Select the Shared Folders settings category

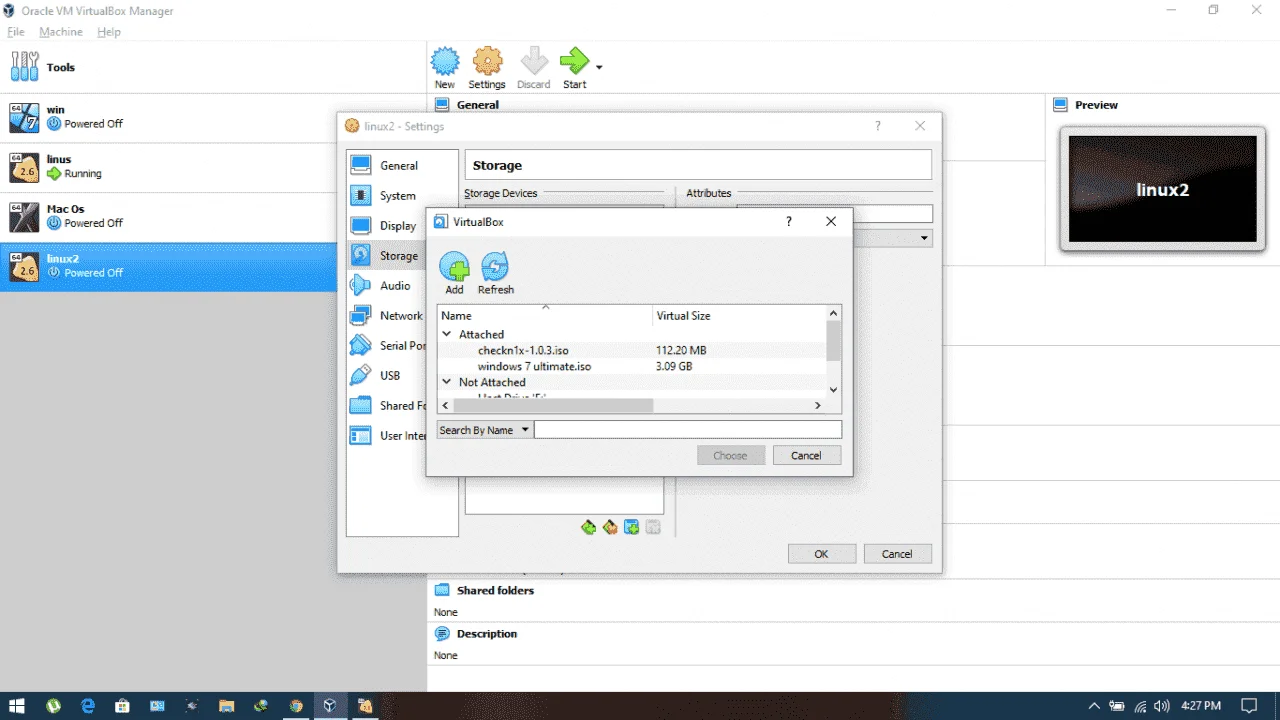[386, 406]
